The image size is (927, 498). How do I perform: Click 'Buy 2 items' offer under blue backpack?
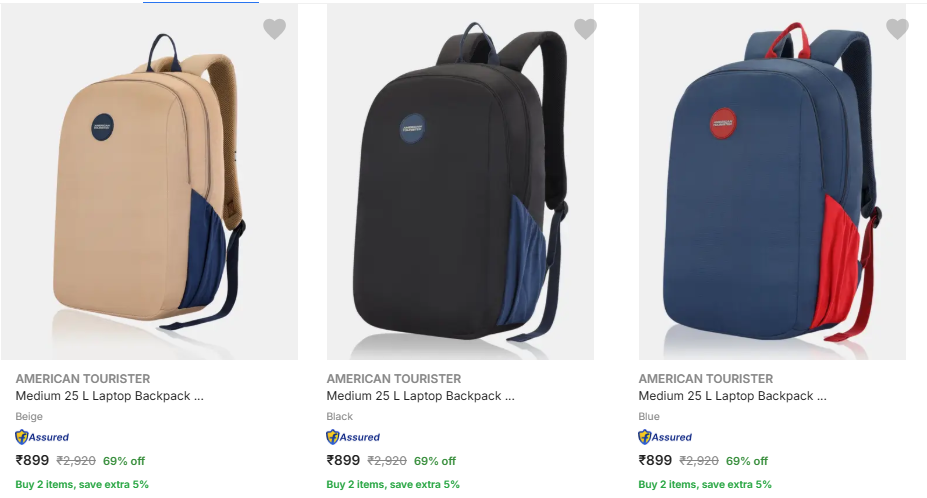tap(705, 485)
